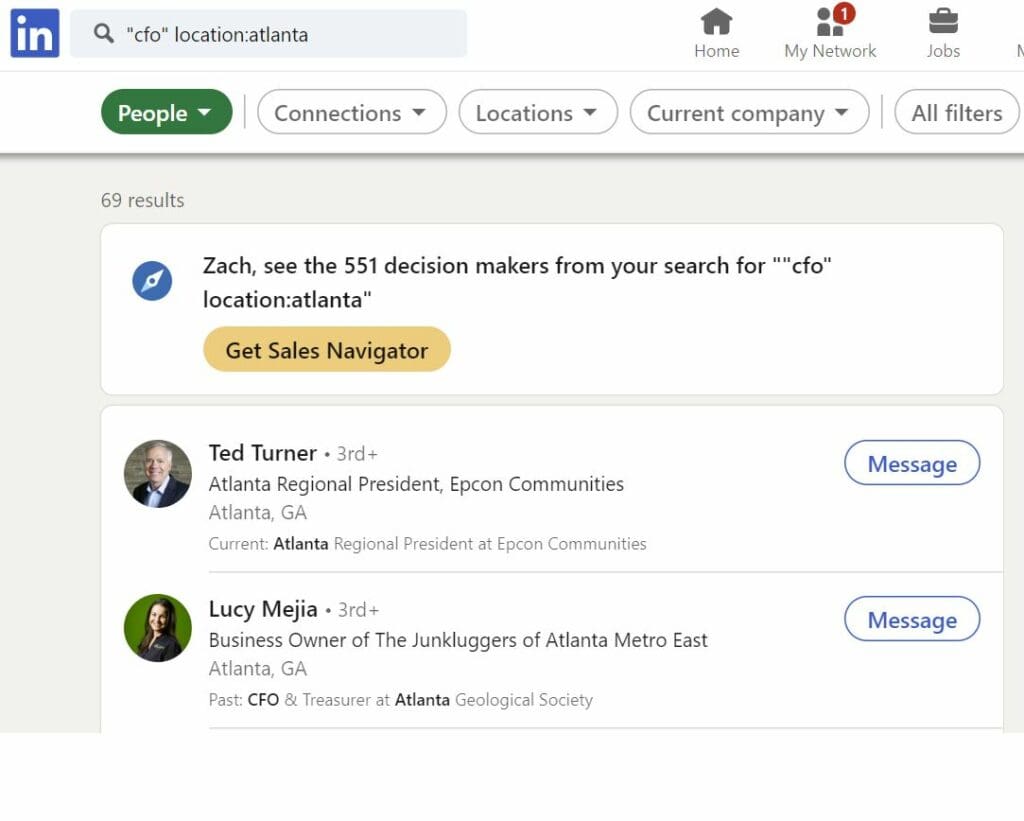The height and width of the screenshot is (821, 1024).
Task: Click the Sales Navigator compass icon
Action: click(x=152, y=281)
